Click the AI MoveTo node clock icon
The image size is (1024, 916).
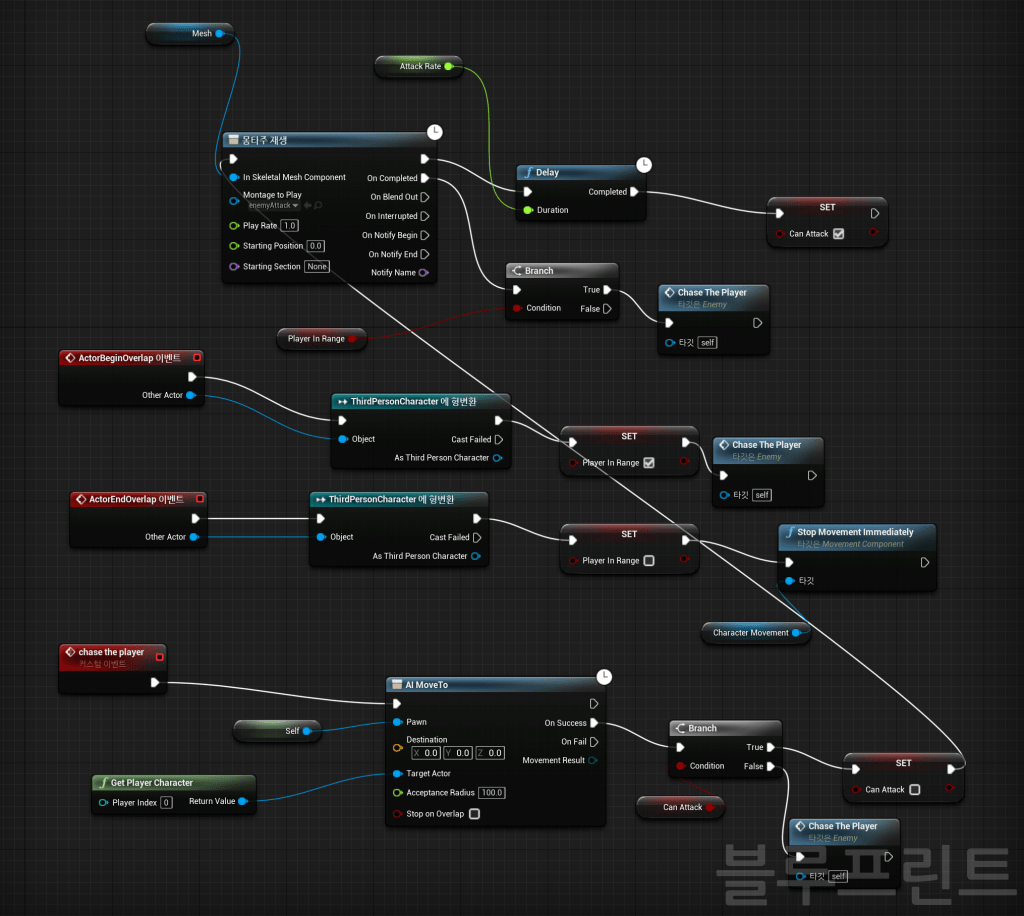603,677
